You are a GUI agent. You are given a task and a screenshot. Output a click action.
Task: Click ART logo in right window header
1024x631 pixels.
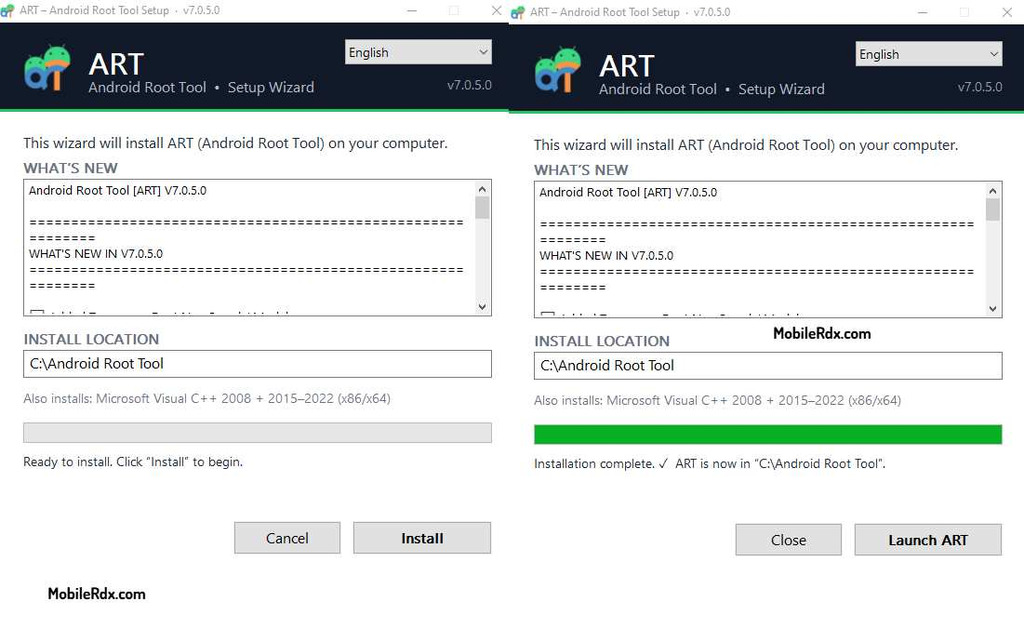(558, 70)
